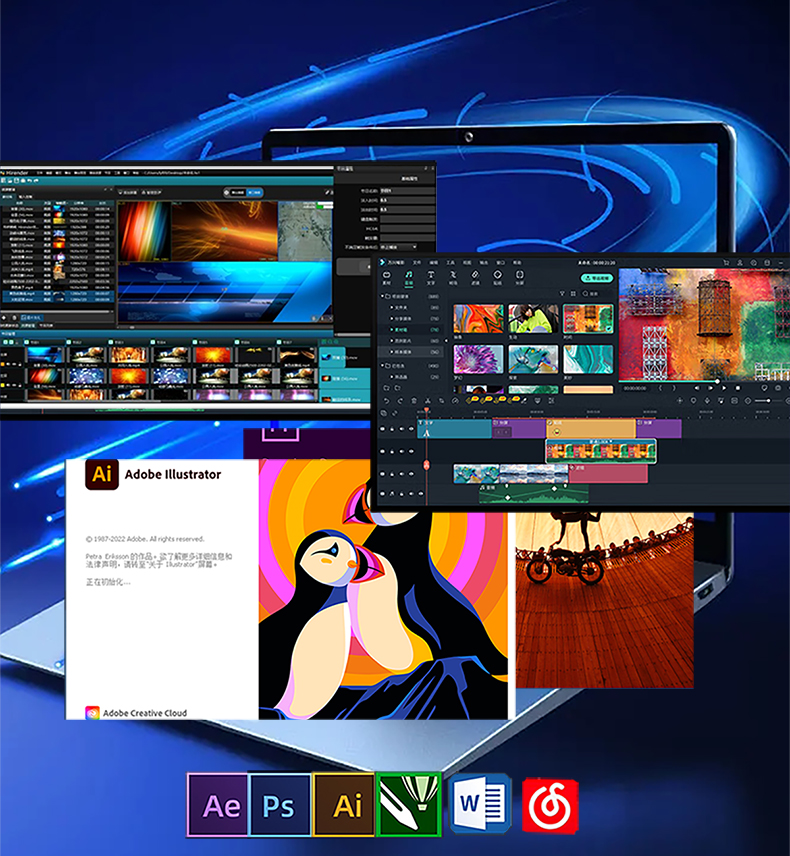
Task: Select the crop icon on Filmora timeline toolbar
Action: [441, 401]
